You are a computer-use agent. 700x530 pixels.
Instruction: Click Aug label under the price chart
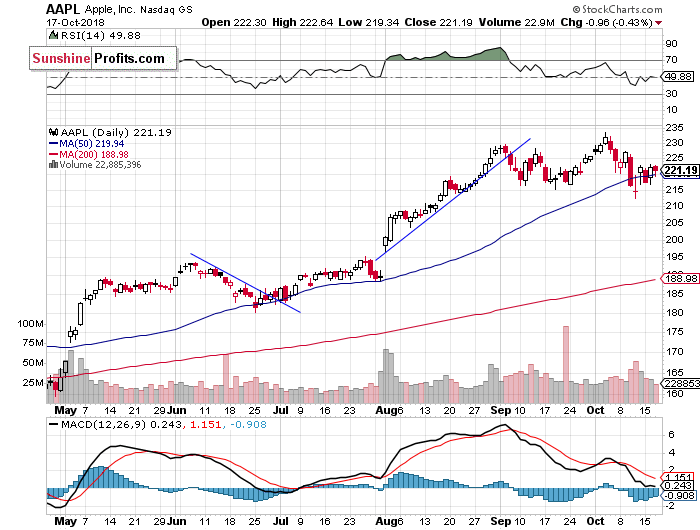(x=386, y=410)
